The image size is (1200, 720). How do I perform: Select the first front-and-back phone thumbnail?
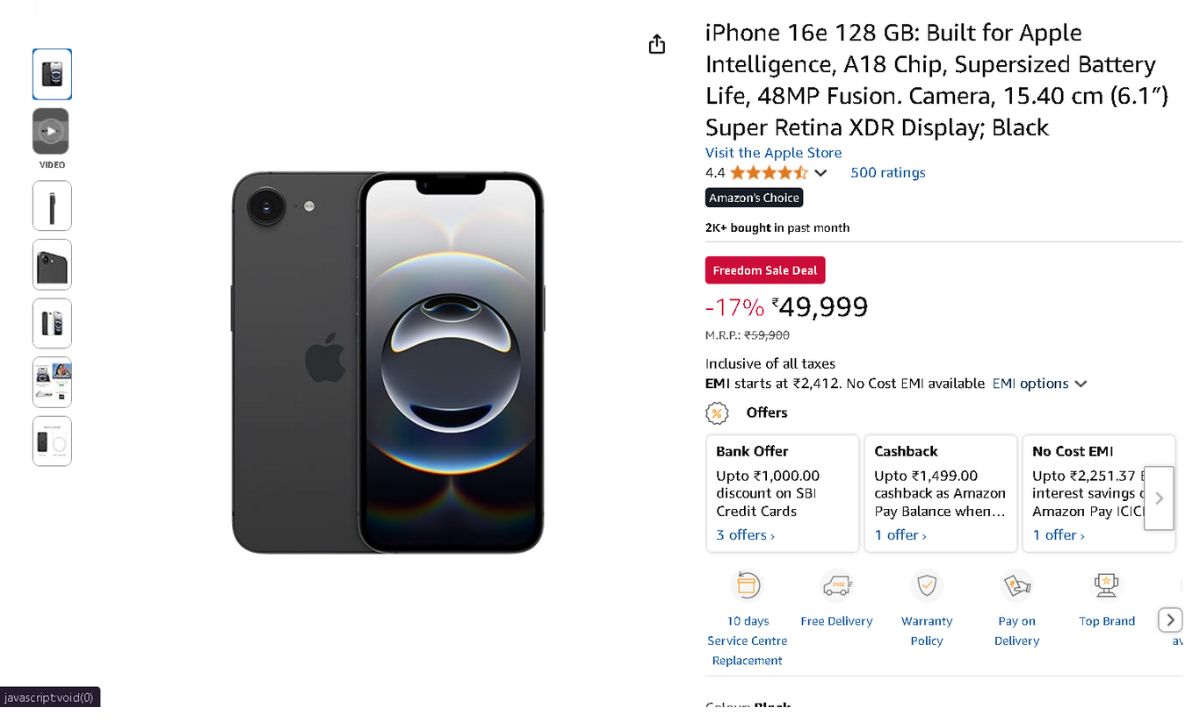pyautogui.click(x=52, y=74)
